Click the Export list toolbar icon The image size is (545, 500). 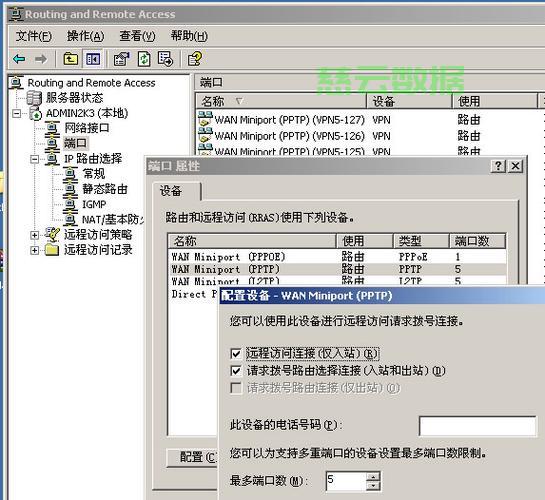165,59
